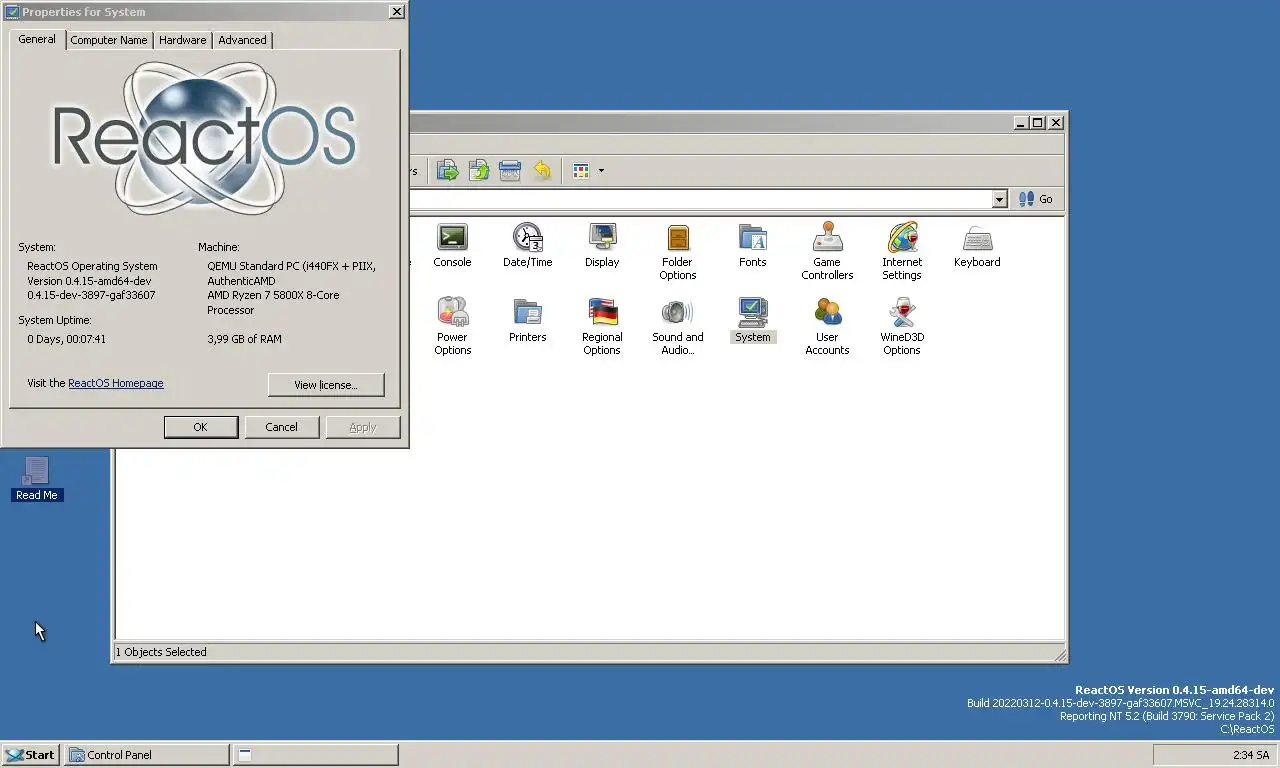Click 'ReactOS Operating System' text
The width and height of the screenshot is (1280, 768).
[92, 266]
